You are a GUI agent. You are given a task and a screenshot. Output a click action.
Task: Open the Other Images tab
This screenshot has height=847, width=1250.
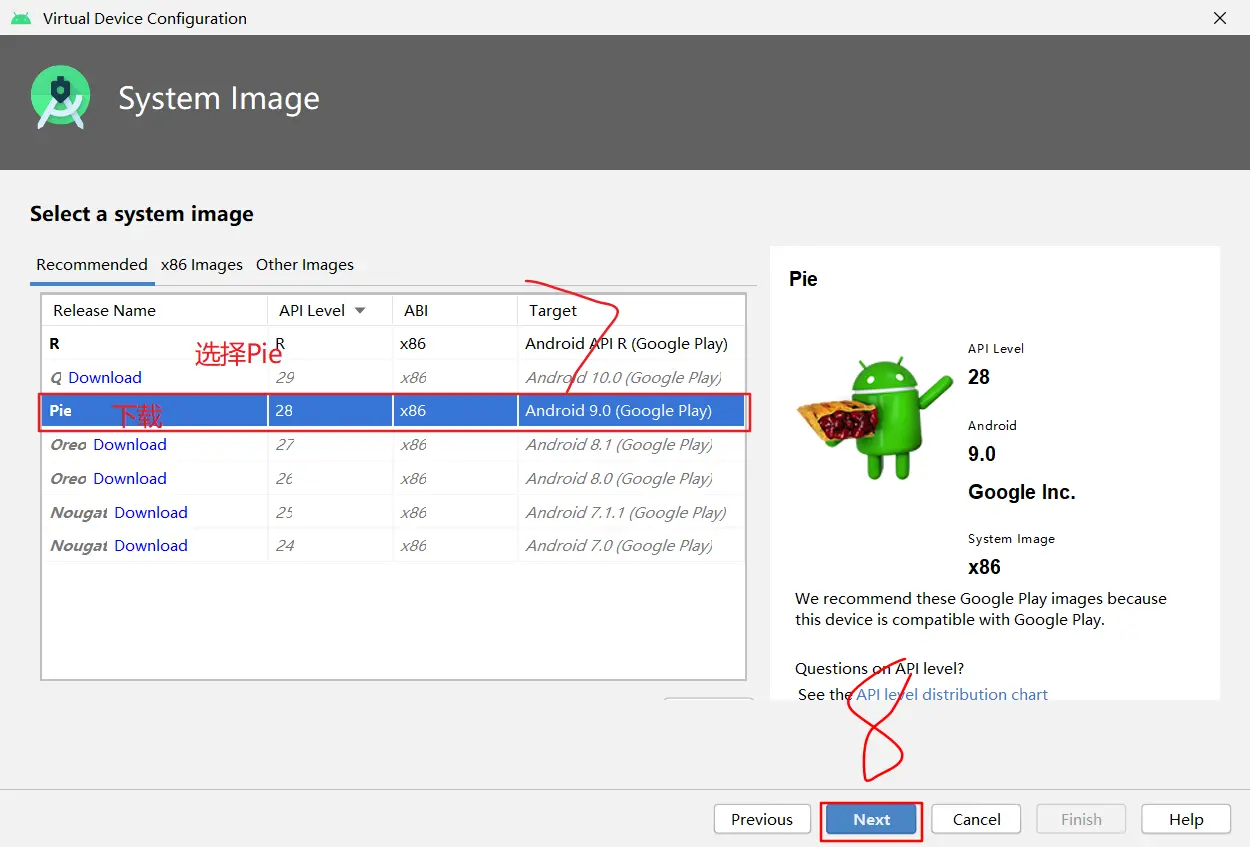tap(305, 265)
